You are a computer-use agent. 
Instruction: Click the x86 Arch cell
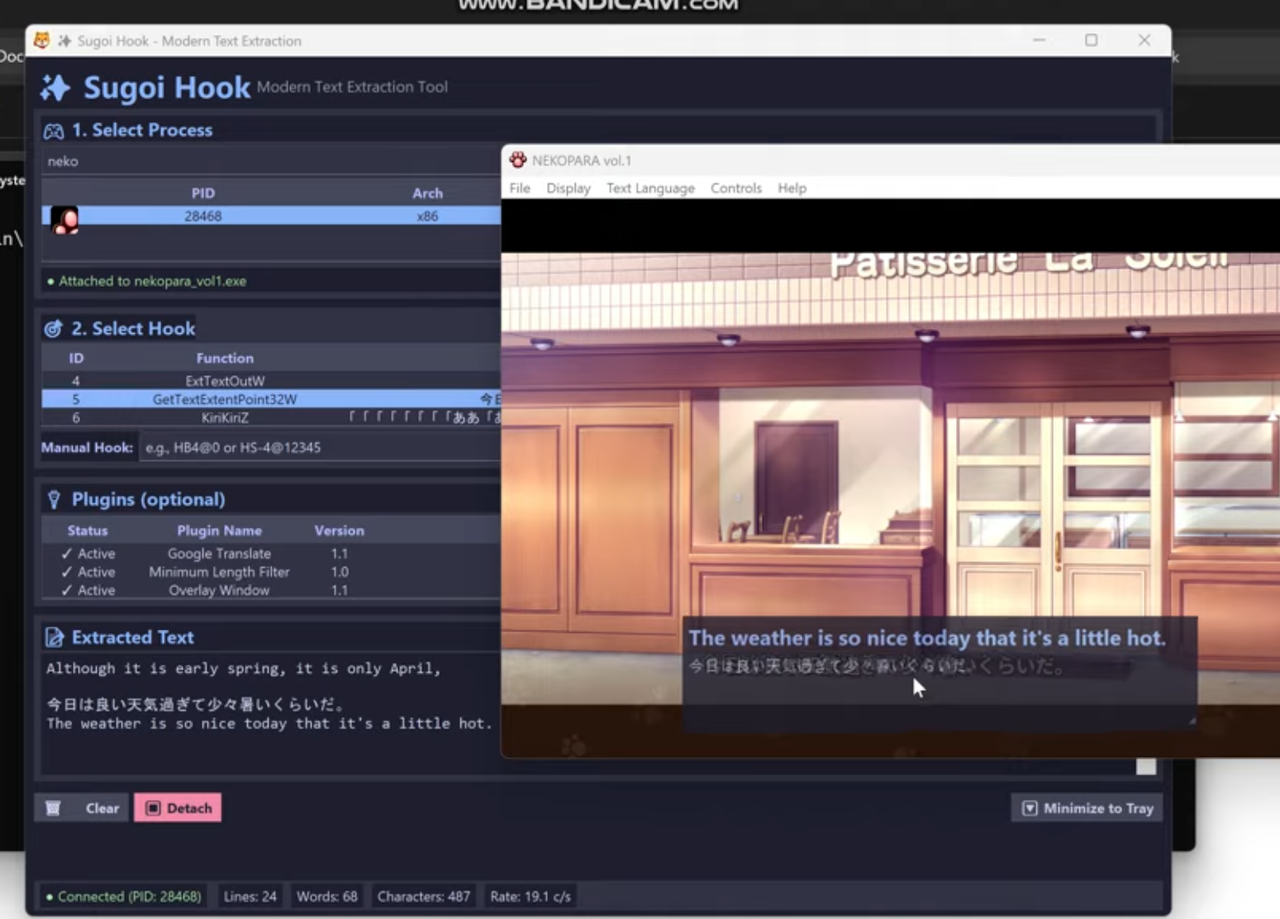(427, 216)
